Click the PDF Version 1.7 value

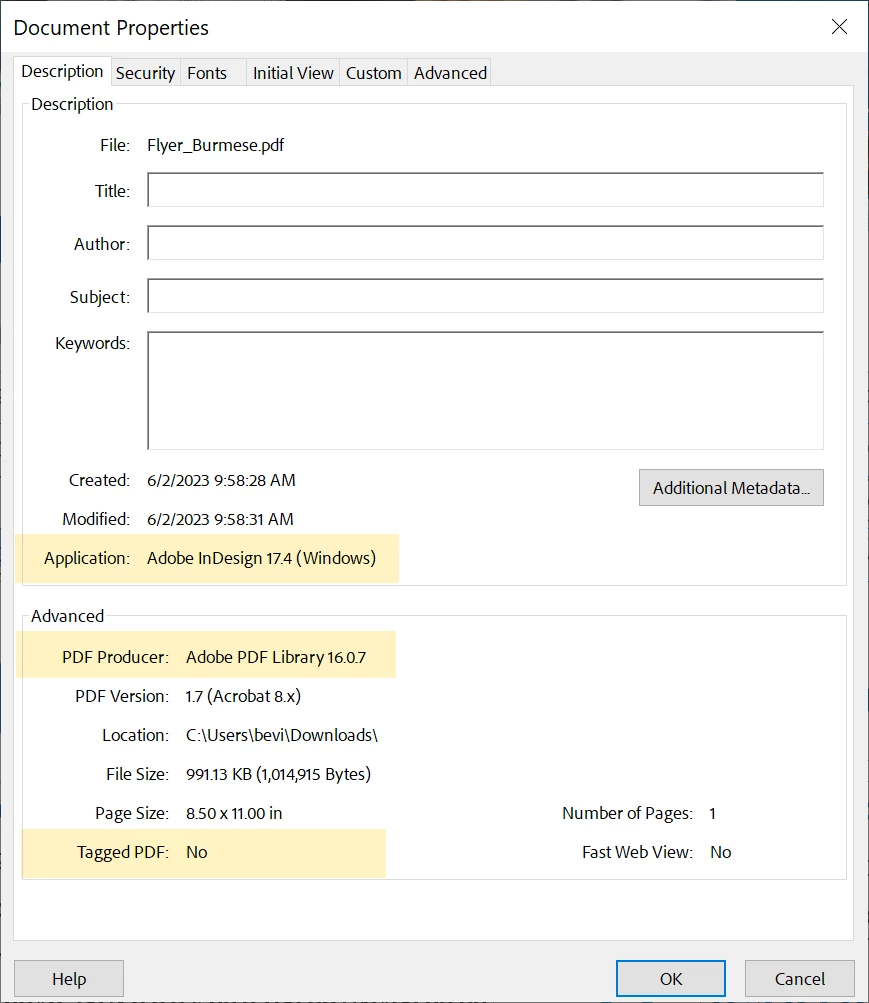(x=243, y=697)
